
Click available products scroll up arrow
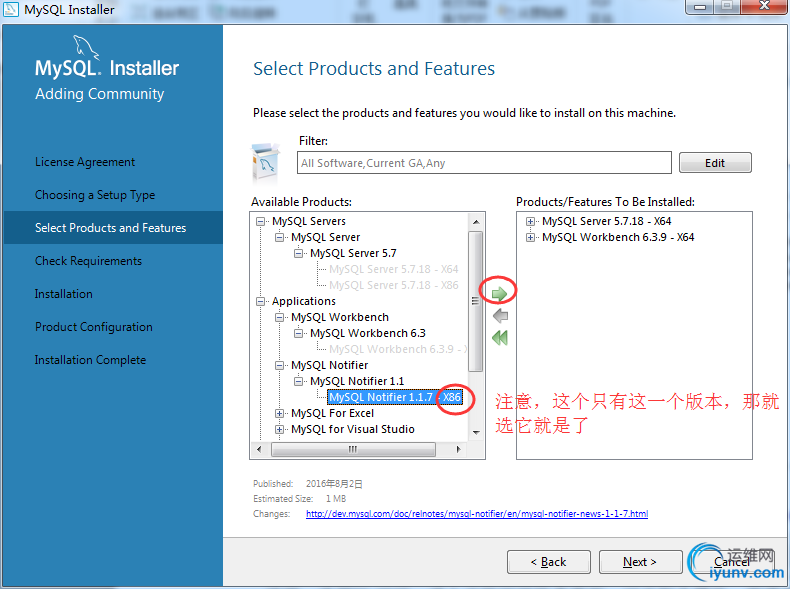476,221
